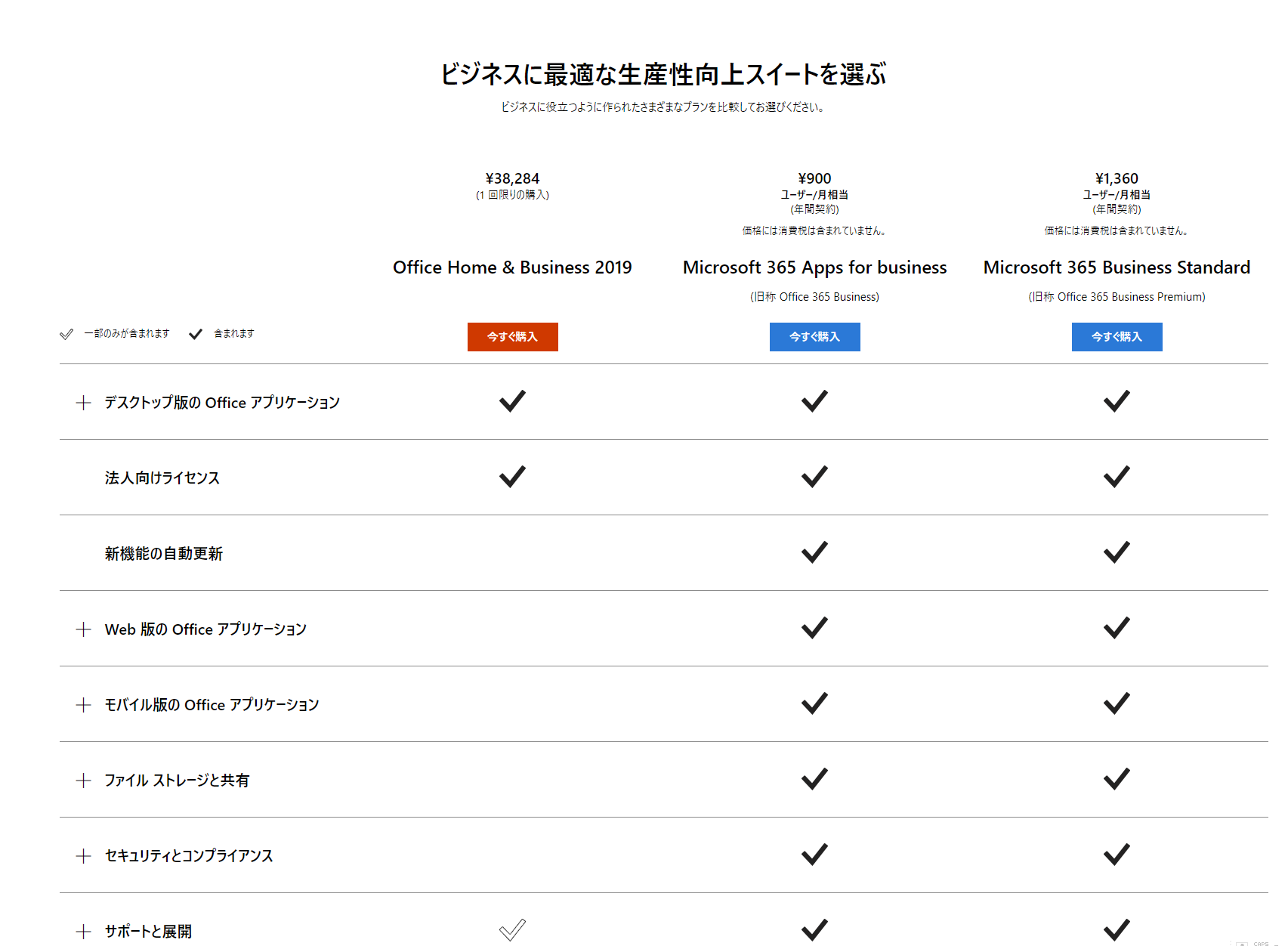Click the outlined checkmark icon beside 一部のみが含まれます
This screenshot has height=946, width=1288.
tap(66, 334)
